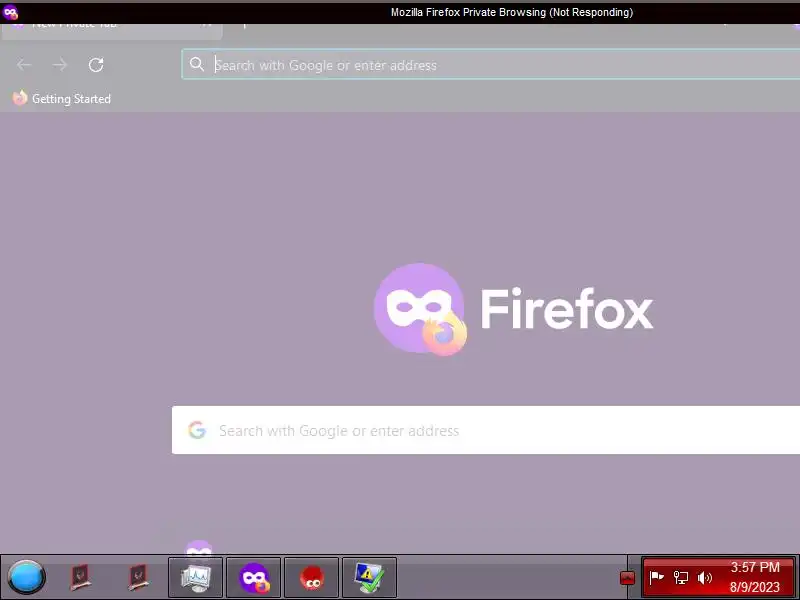Viewport: 800px width, 600px height.
Task: Show hidden tray icons arrow
Action: coord(627,578)
